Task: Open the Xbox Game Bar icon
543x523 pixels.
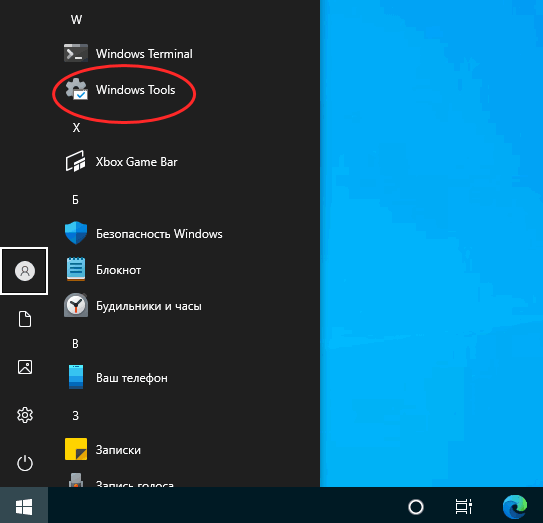Action: pos(75,161)
